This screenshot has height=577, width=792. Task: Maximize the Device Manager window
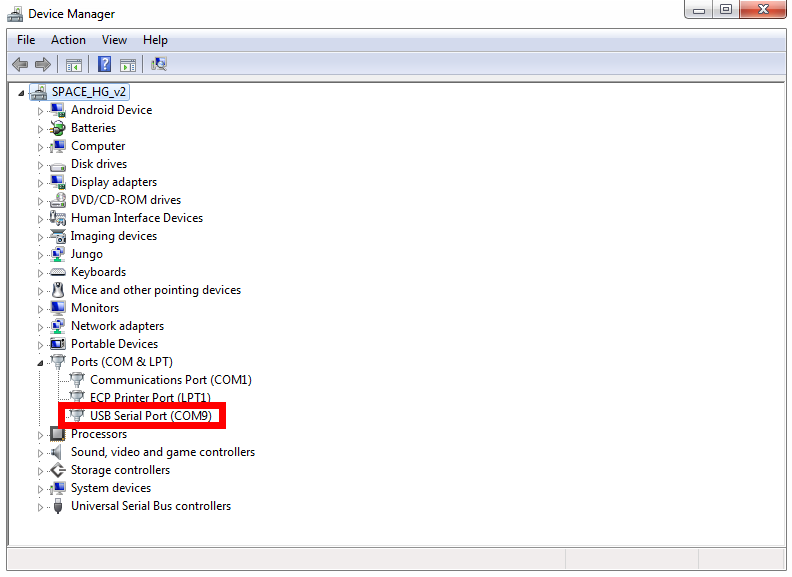(x=726, y=10)
